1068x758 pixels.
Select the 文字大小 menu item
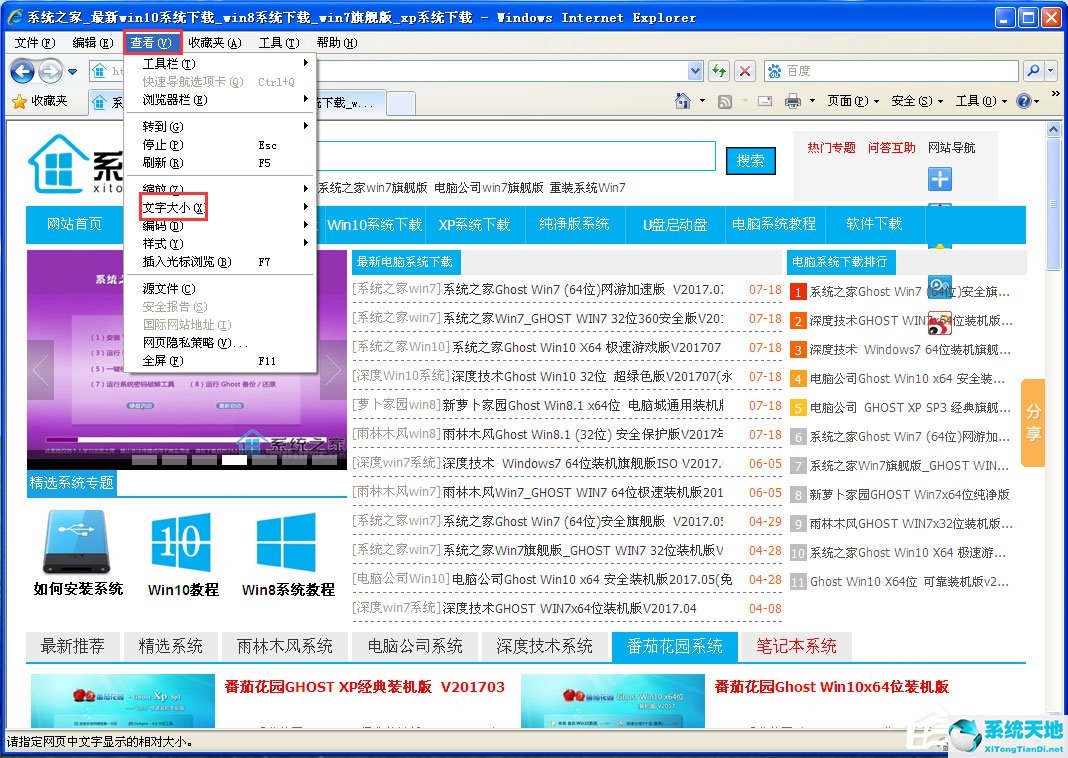point(172,206)
